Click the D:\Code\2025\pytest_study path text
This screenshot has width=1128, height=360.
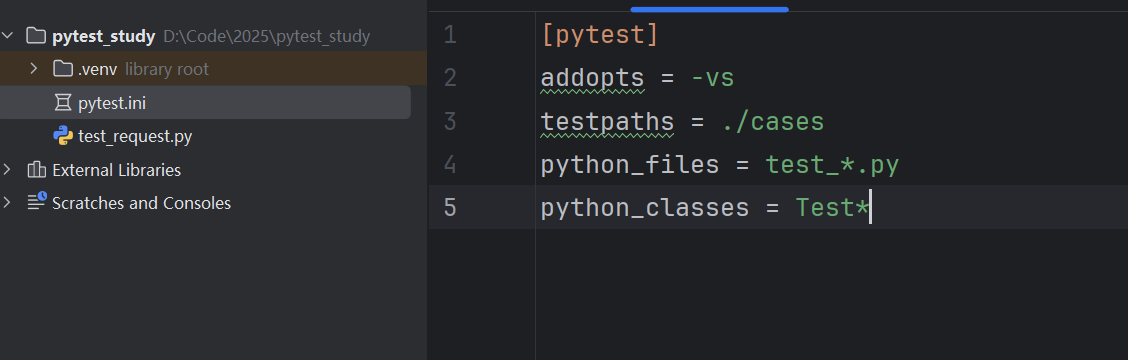(267, 36)
